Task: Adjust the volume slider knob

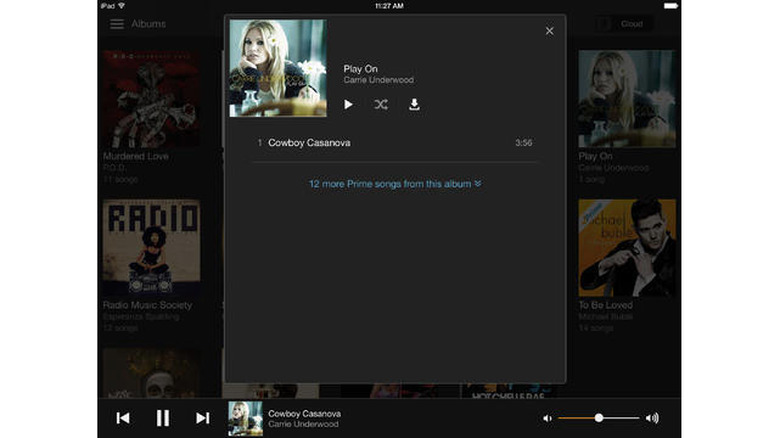Action: coord(599,418)
